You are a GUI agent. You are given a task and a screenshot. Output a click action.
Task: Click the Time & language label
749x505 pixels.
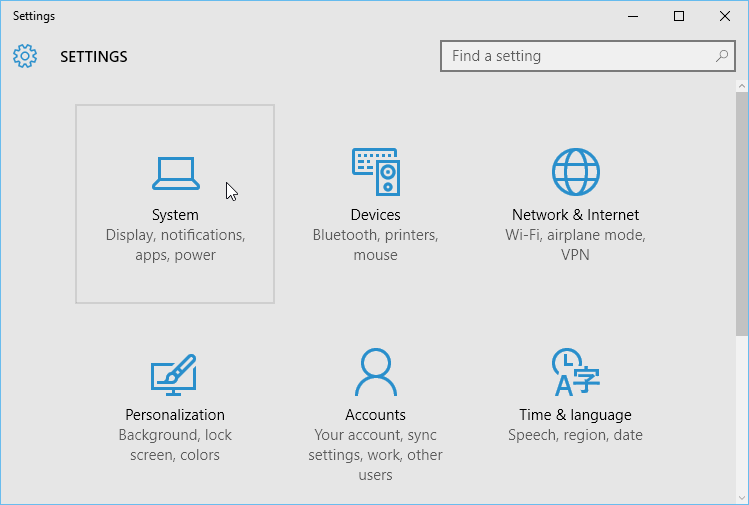tap(575, 415)
